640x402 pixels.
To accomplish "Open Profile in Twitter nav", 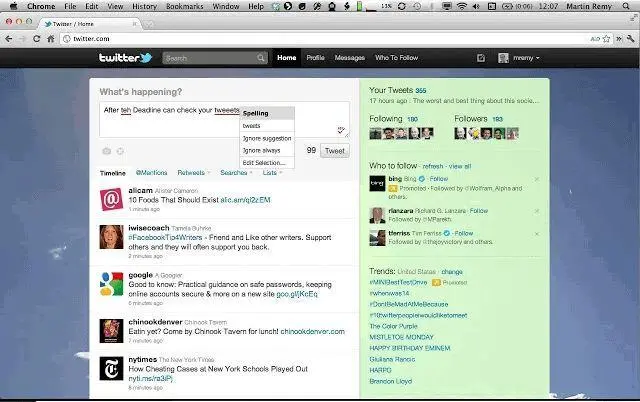I will [316, 58].
